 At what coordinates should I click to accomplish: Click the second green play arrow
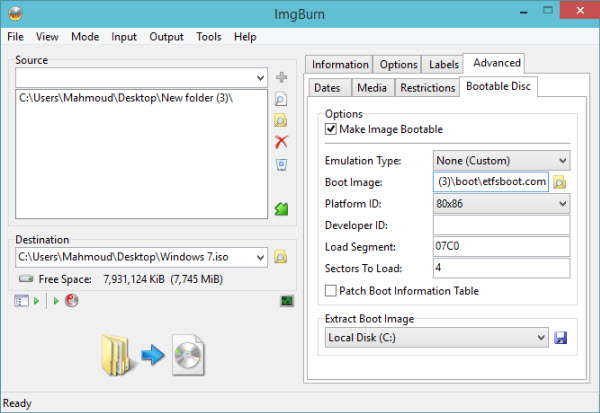[x=56, y=301]
